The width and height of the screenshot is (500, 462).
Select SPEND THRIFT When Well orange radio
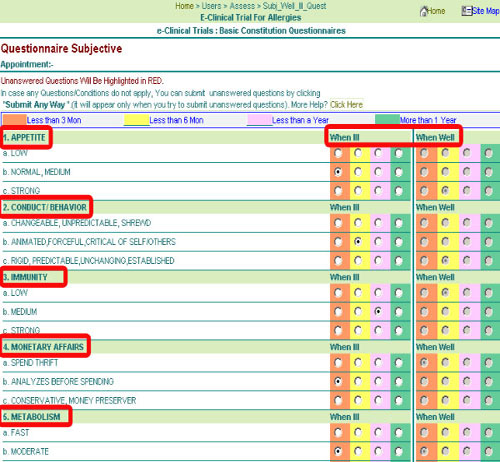[424, 362]
